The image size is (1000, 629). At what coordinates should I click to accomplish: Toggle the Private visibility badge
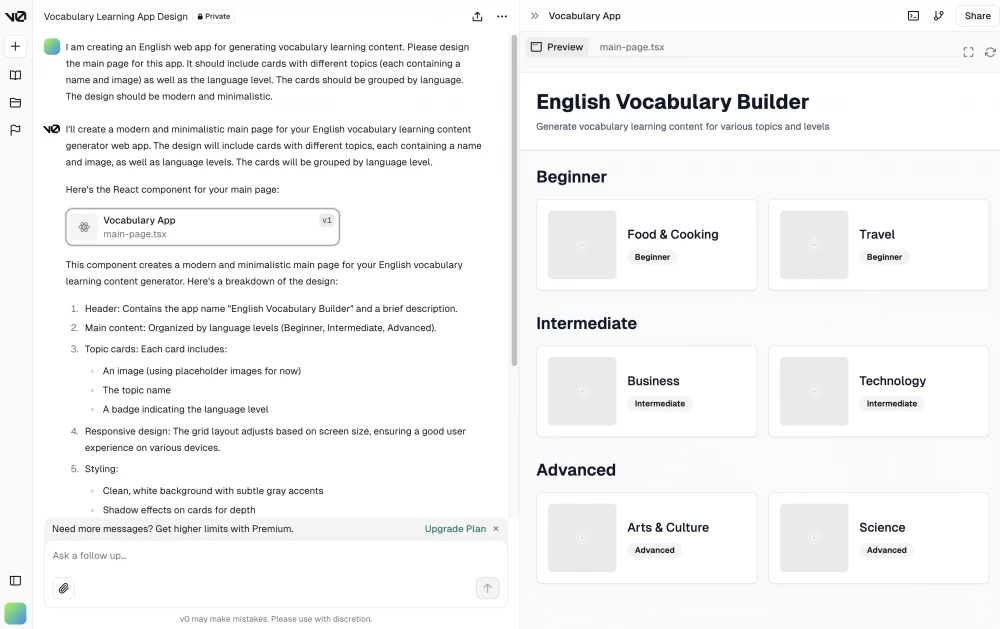(213, 16)
